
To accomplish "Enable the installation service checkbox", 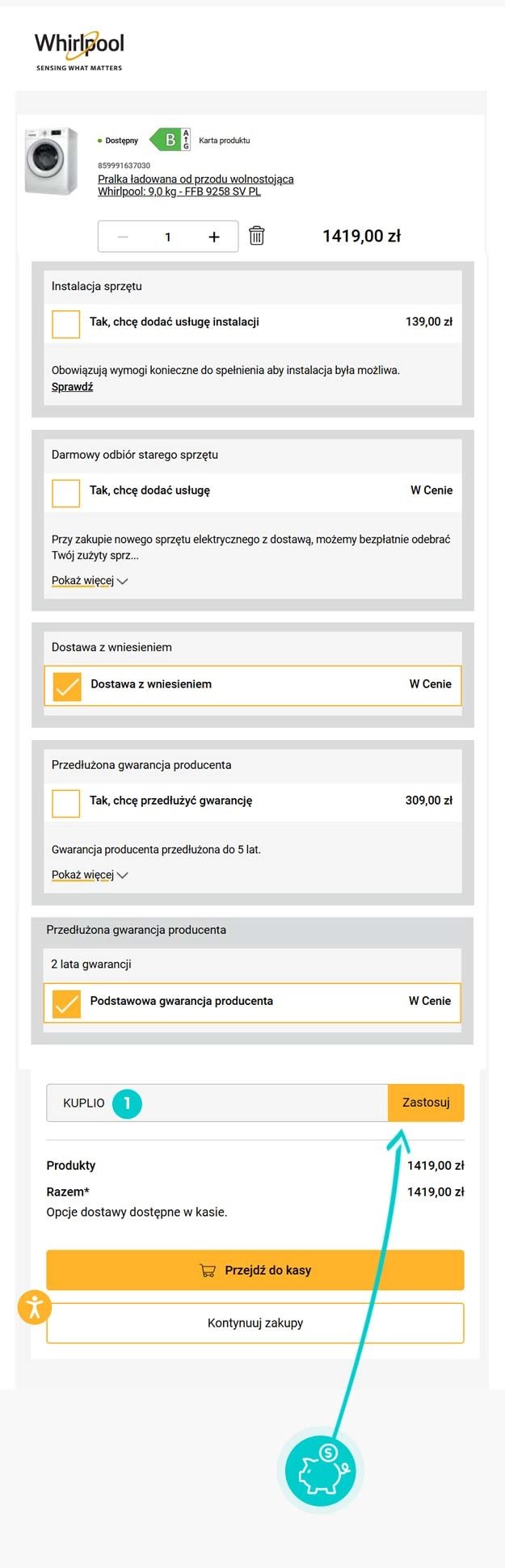I will coord(65,322).
